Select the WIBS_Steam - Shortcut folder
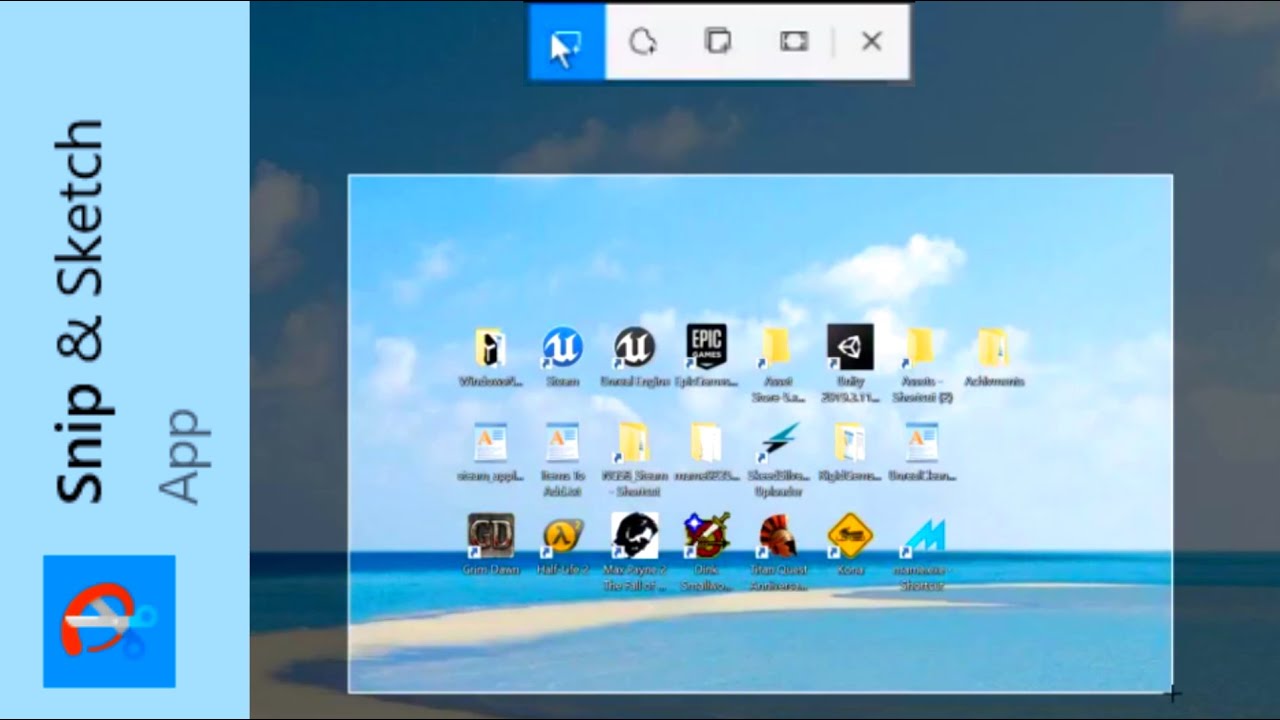Screen dimensions: 1280x720 (634, 458)
